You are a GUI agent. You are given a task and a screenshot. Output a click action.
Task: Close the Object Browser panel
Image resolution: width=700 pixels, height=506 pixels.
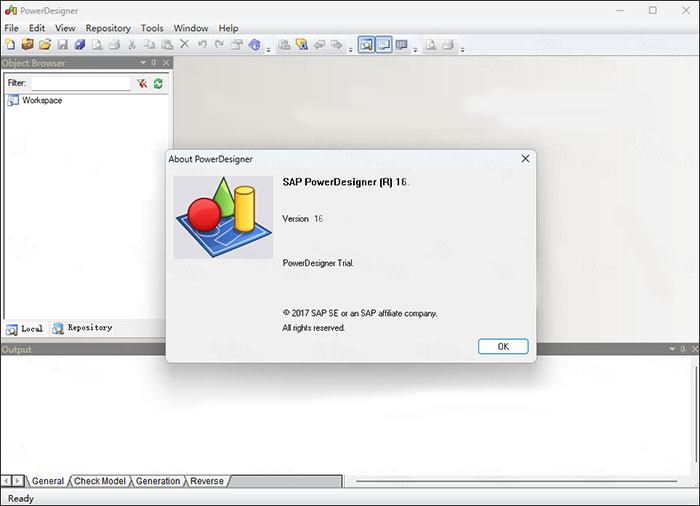166,63
